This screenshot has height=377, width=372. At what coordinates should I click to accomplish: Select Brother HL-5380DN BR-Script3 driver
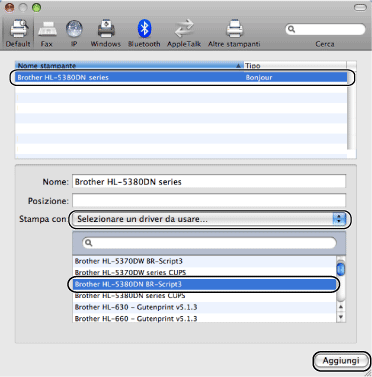pyautogui.click(x=204, y=284)
